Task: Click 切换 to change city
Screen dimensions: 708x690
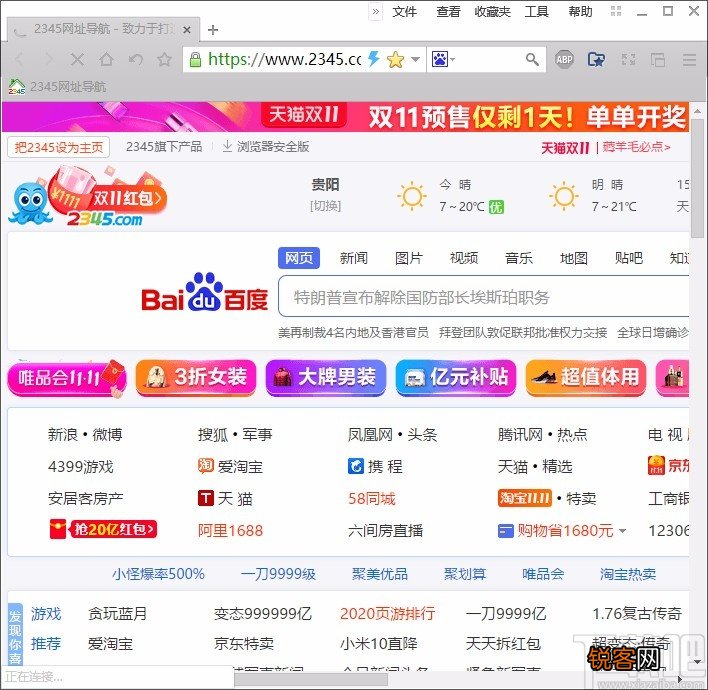Action: tap(325, 206)
